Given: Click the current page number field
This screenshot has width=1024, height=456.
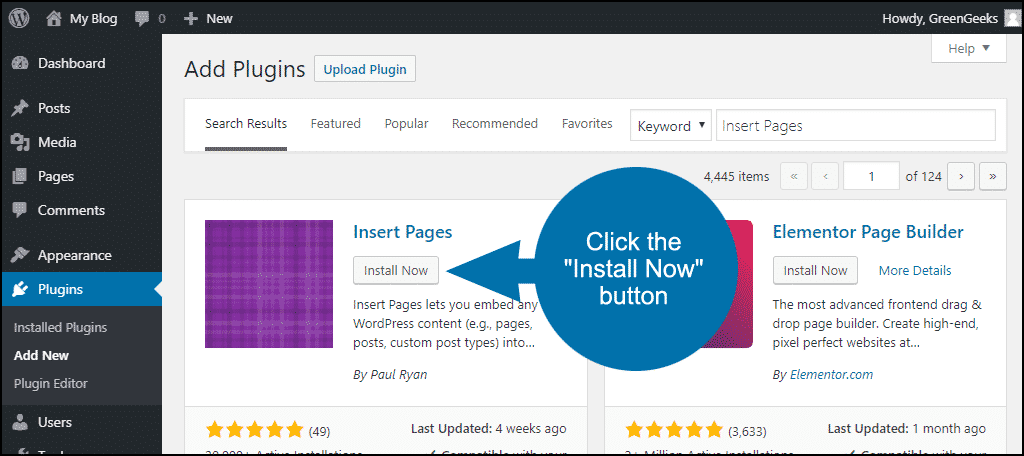Looking at the screenshot, I should pyautogui.click(x=871, y=176).
